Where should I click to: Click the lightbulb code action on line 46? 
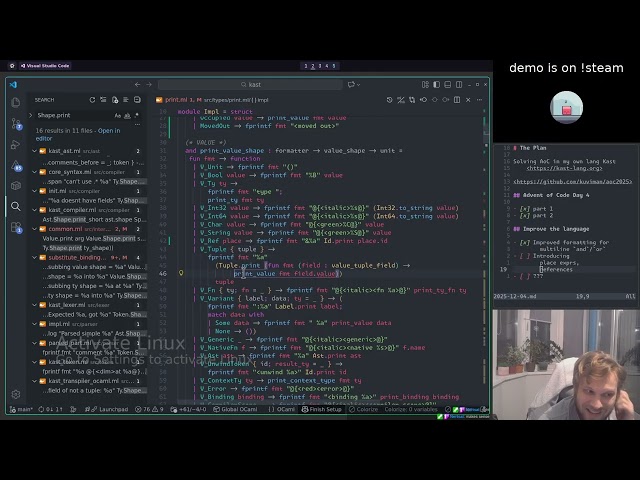181,273
